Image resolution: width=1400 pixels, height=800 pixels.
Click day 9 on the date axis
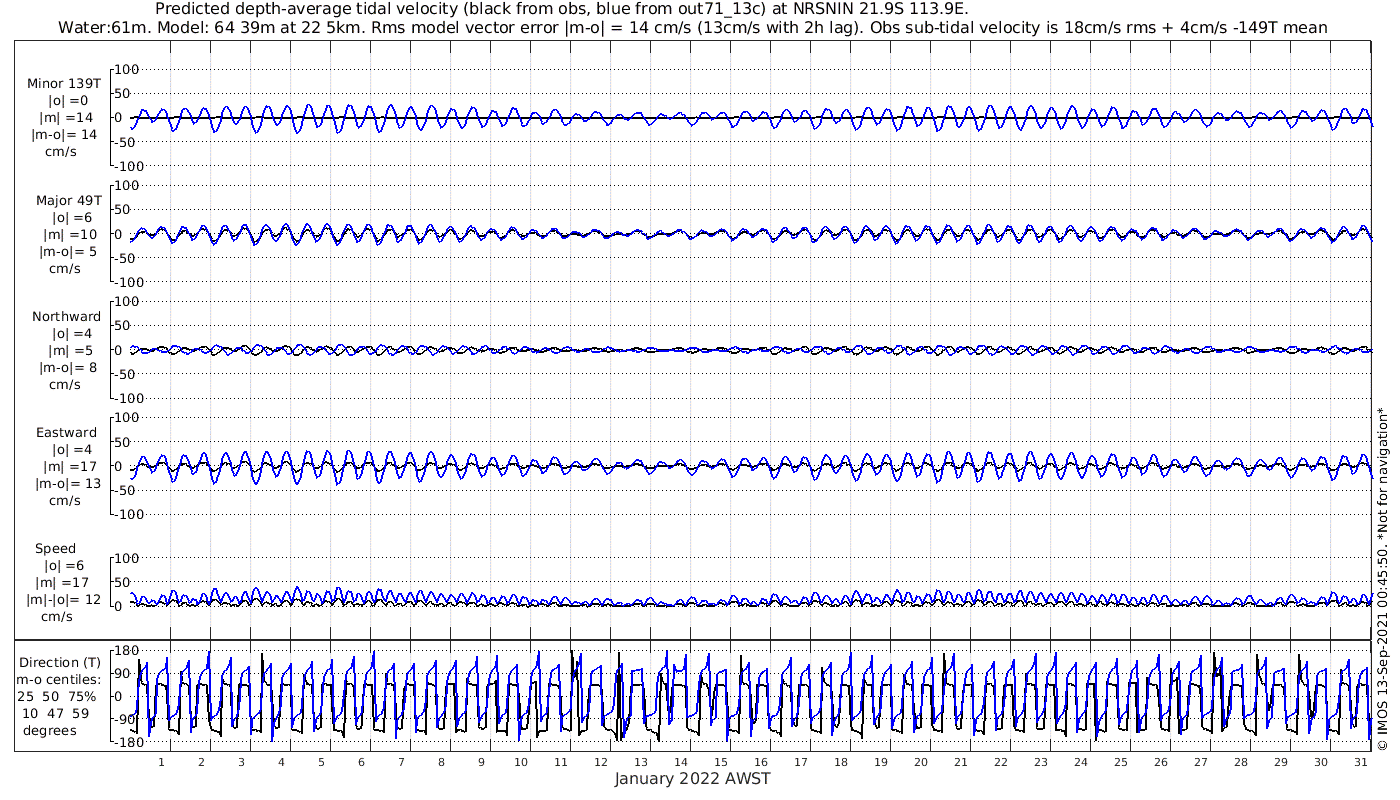pyautogui.click(x=481, y=762)
